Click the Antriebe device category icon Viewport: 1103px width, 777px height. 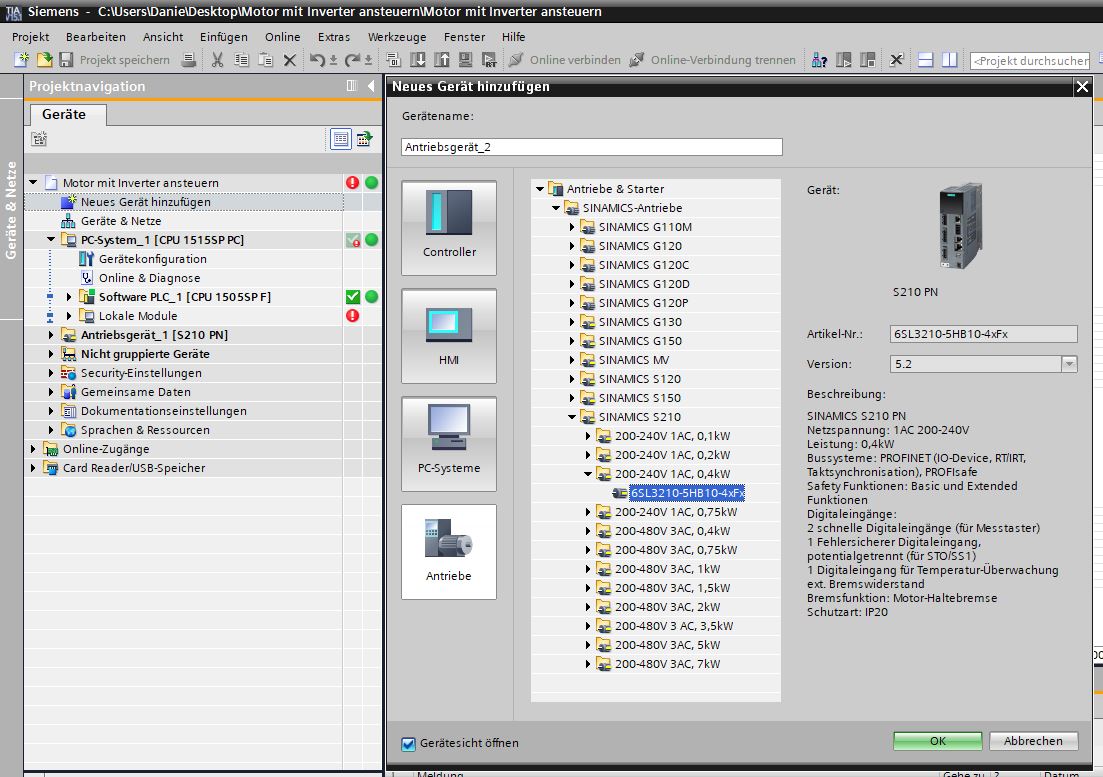448,551
